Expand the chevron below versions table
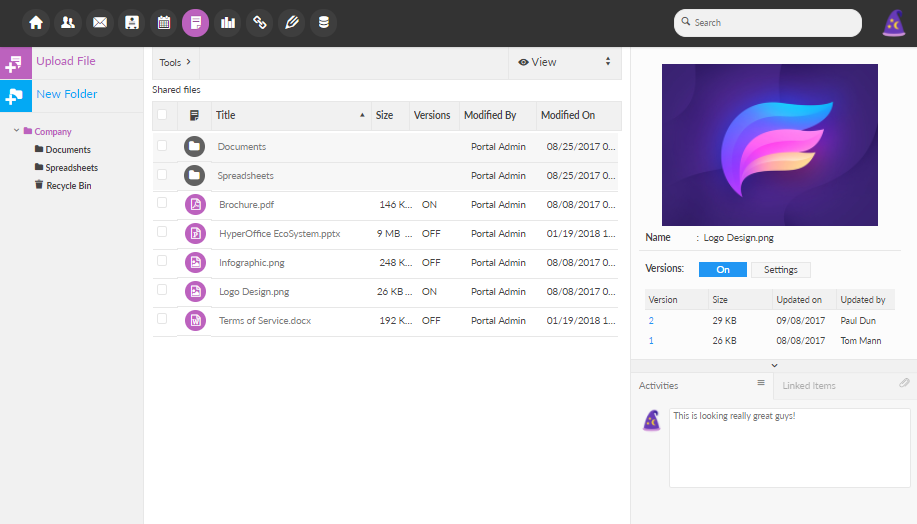 [x=774, y=366]
